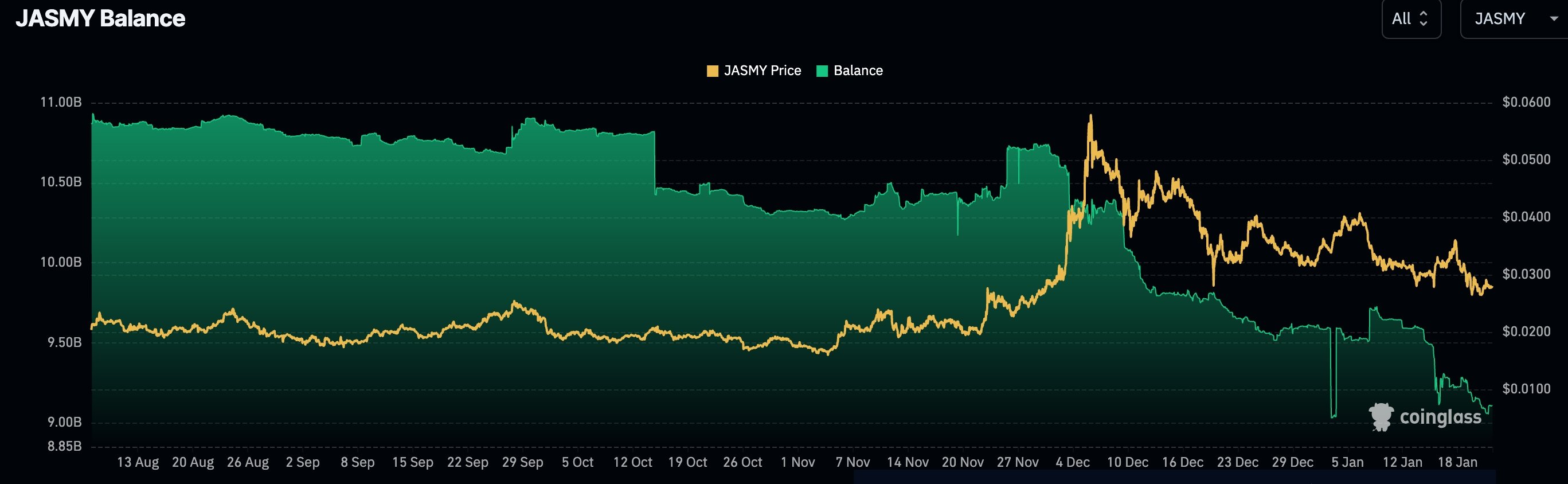Open the JASMY coin selector dropdown
Viewport: 1568px width, 484px height.
coord(1514,19)
